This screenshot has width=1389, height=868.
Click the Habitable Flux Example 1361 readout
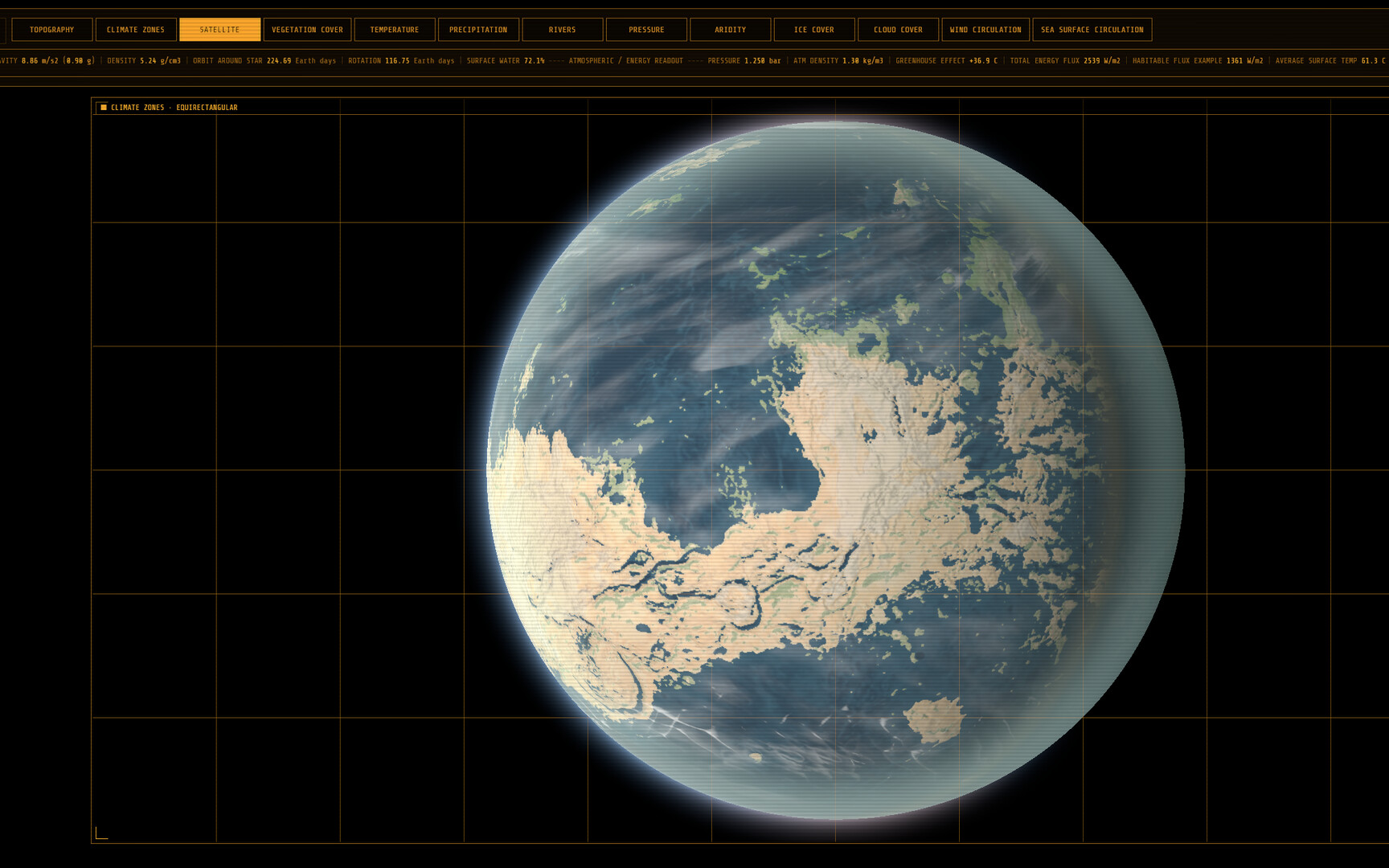[1198, 61]
